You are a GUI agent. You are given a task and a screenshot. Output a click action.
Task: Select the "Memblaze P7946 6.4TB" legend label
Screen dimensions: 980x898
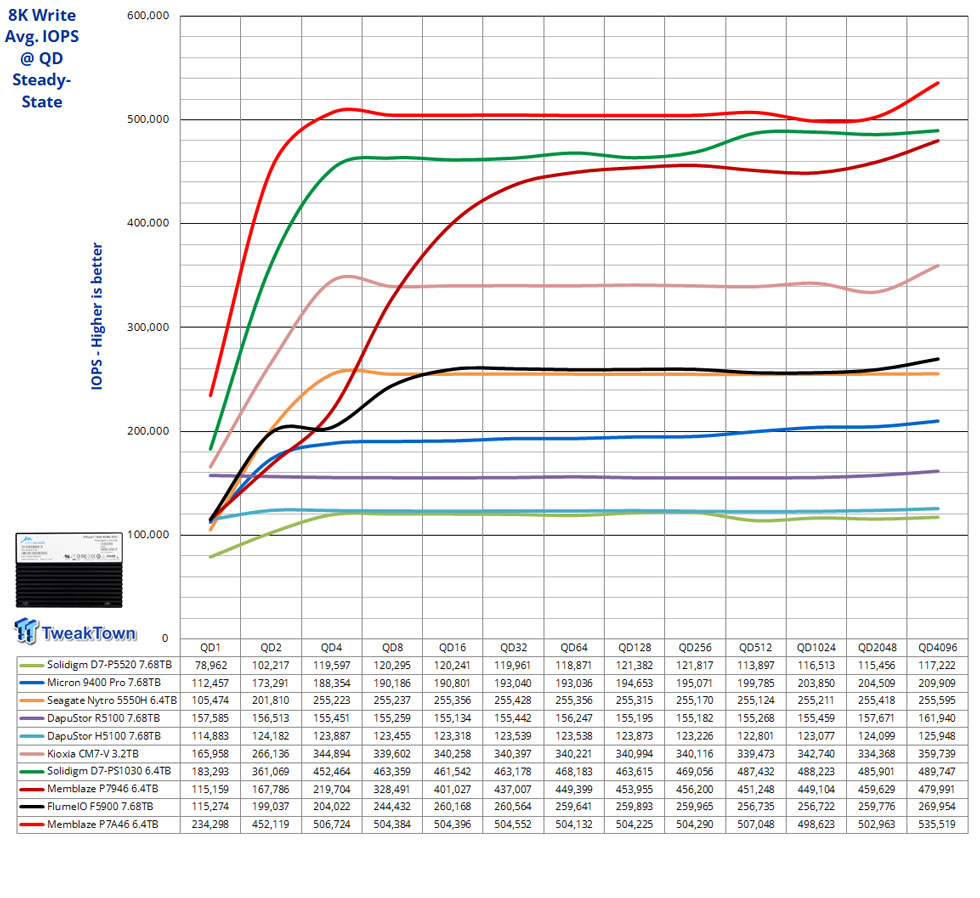(x=102, y=789)
